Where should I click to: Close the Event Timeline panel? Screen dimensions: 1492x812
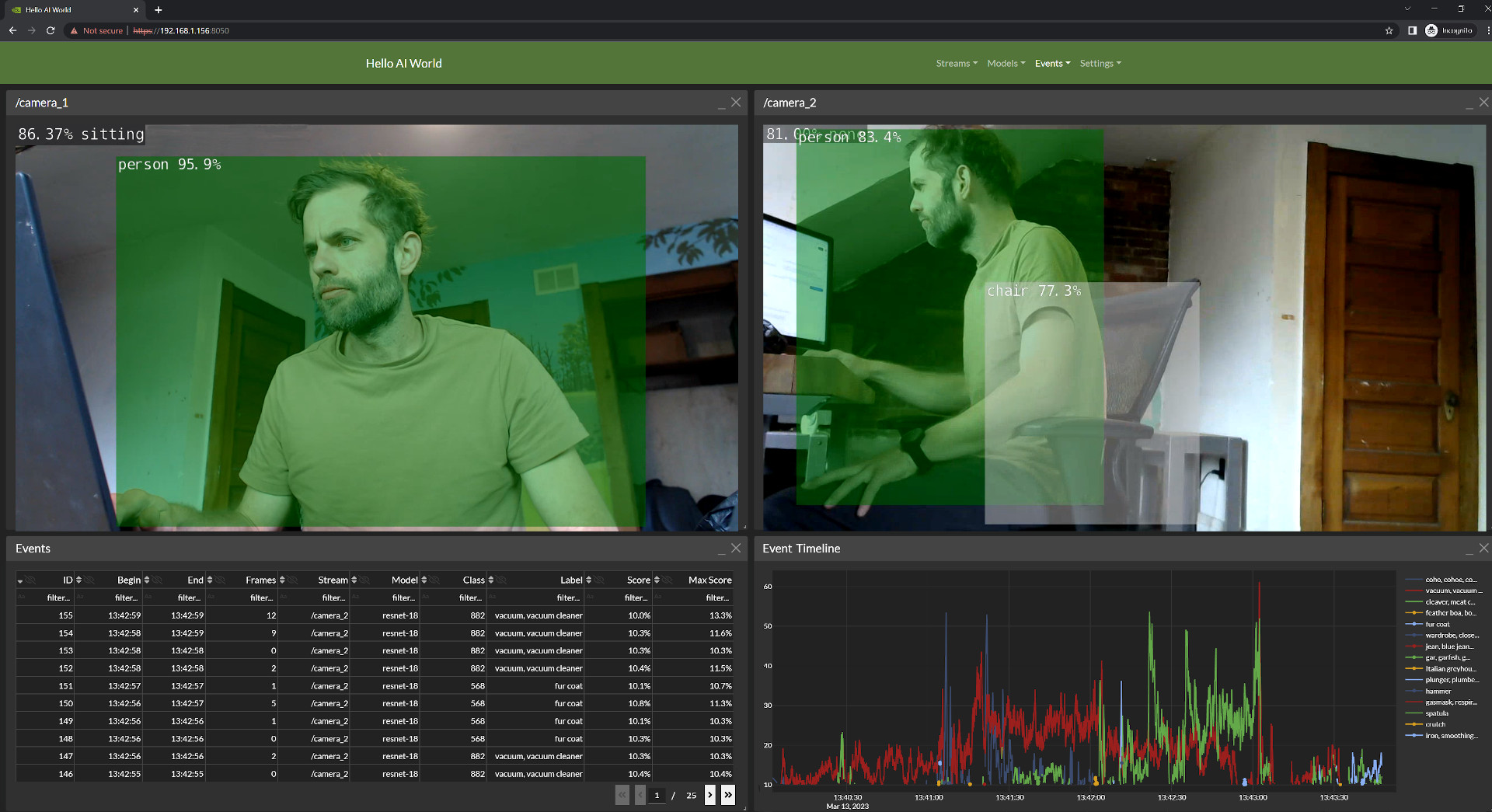tap(1483, 549)
